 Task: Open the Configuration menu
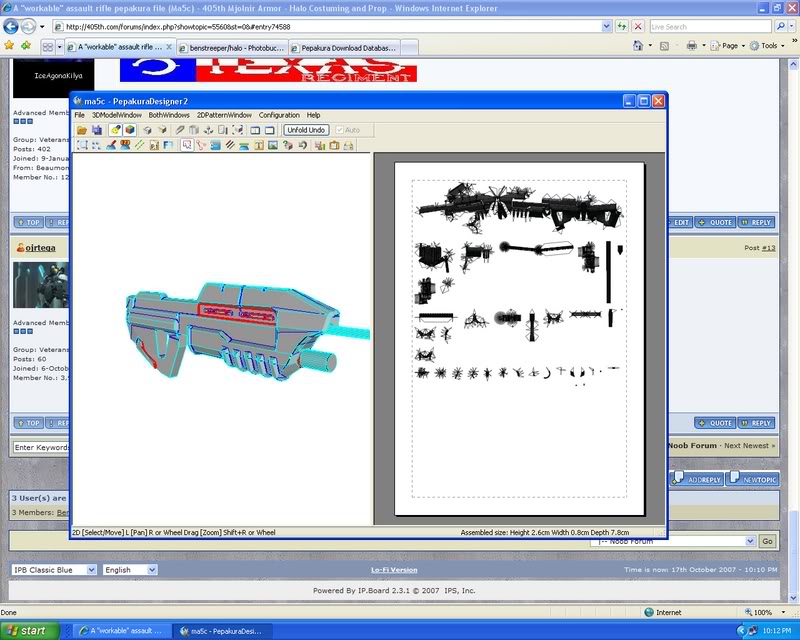pyautogui.click(x=279, y=115)
